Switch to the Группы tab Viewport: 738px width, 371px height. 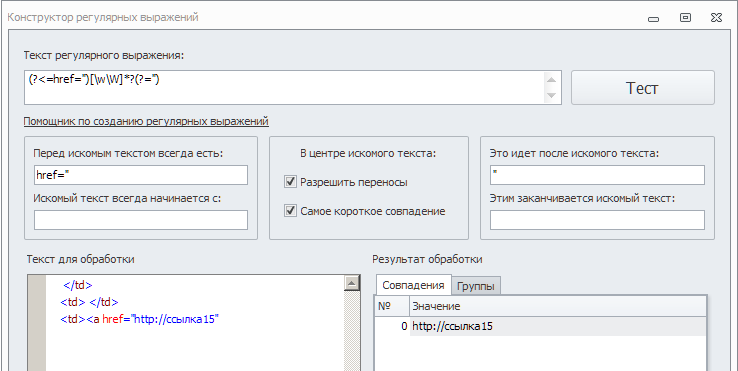(x=475, y=286)
